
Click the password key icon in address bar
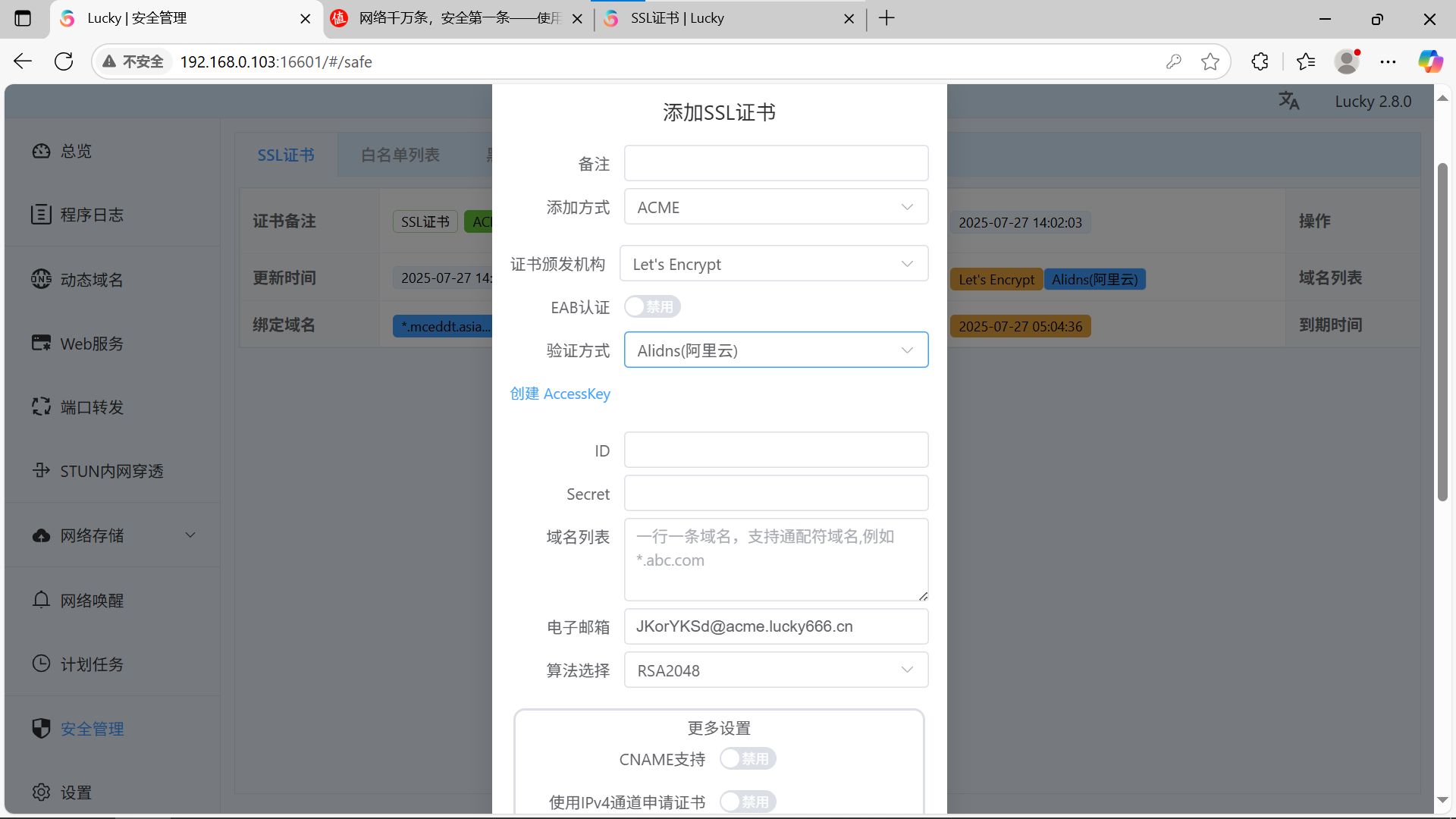[x=1173, y=61]
